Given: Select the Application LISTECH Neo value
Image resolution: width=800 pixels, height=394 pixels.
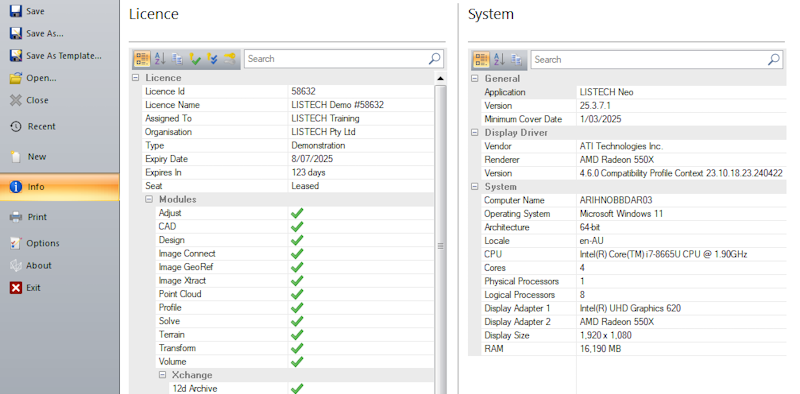Looking at the screenshot, I should tap(607, 92).
